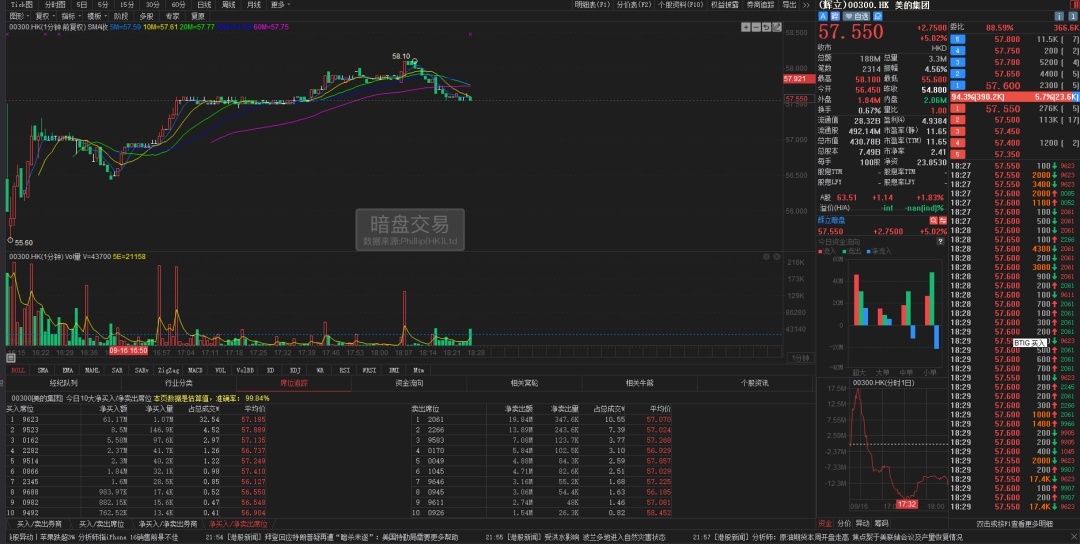This screenshot has width=1080, height=544.
Task: Click the double-arrow overflow icon after 导出
Action: pyautogui.click(x=807, y=4)
